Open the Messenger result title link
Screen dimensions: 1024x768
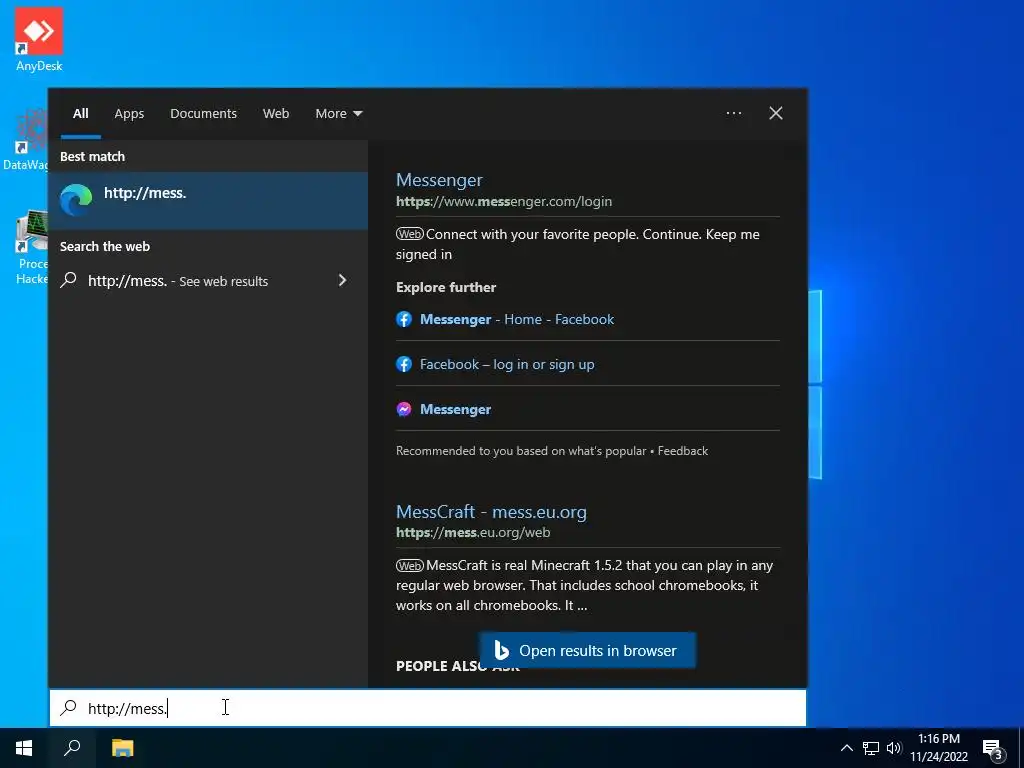439,180
